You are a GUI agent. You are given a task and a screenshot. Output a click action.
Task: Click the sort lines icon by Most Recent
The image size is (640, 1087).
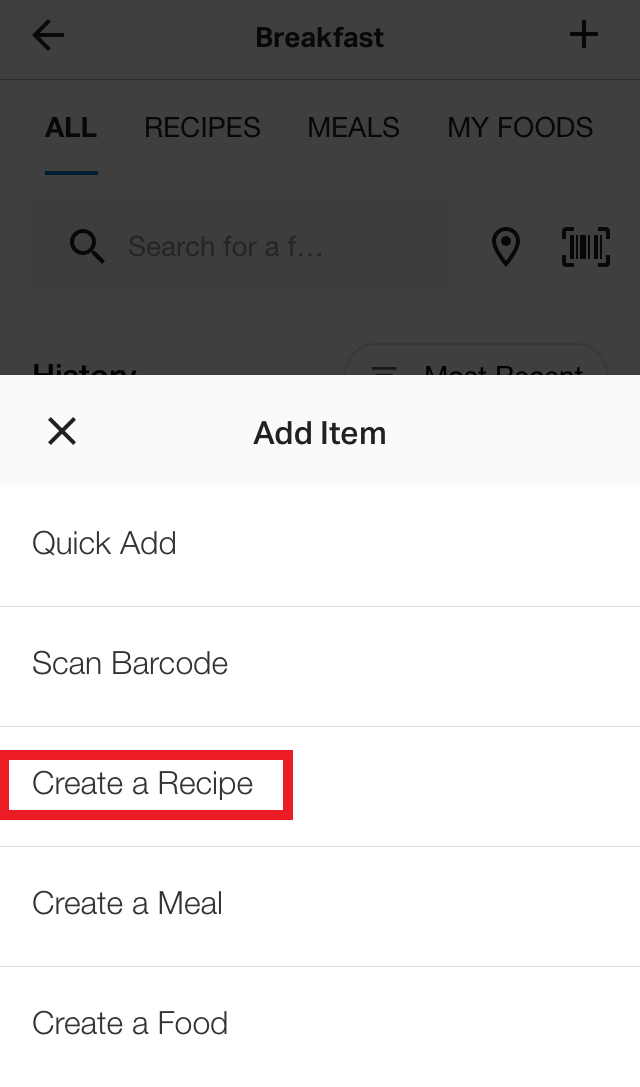point(386,370)
